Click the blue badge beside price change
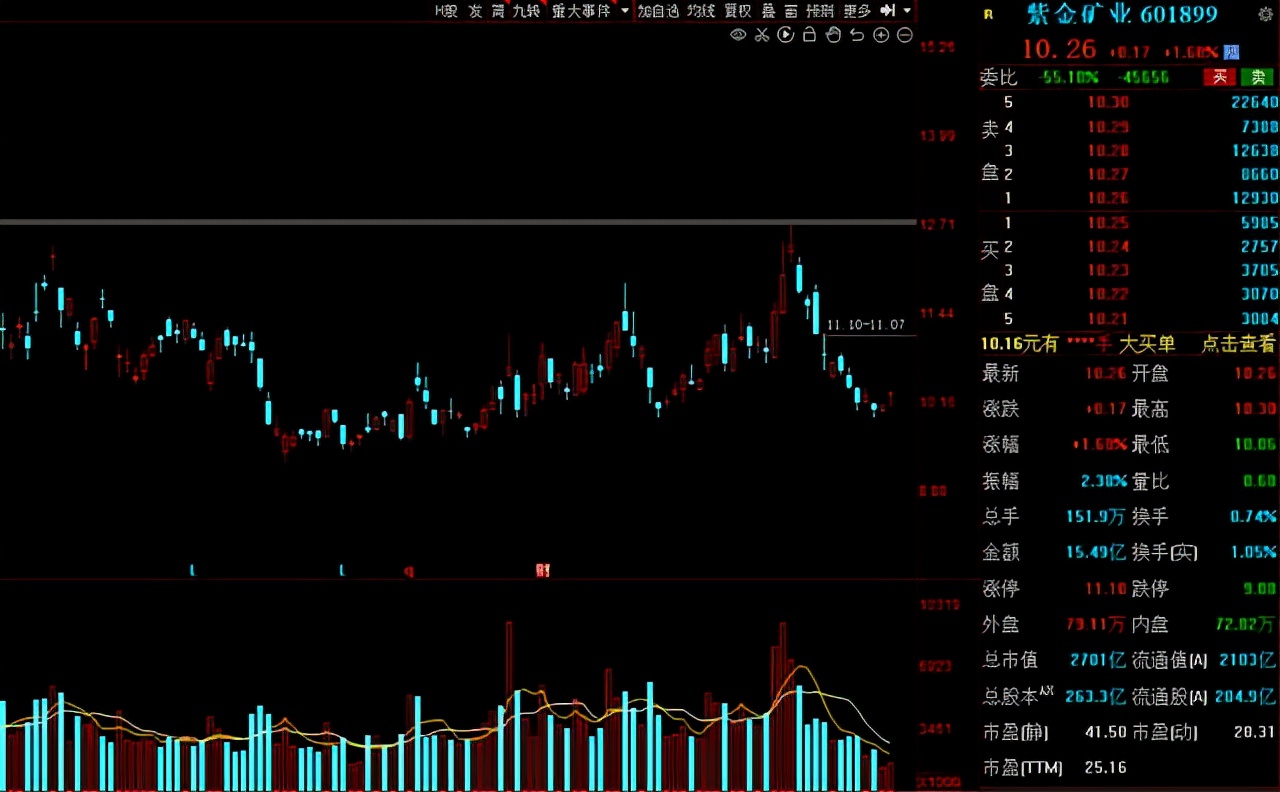 tap(1231, 52)
